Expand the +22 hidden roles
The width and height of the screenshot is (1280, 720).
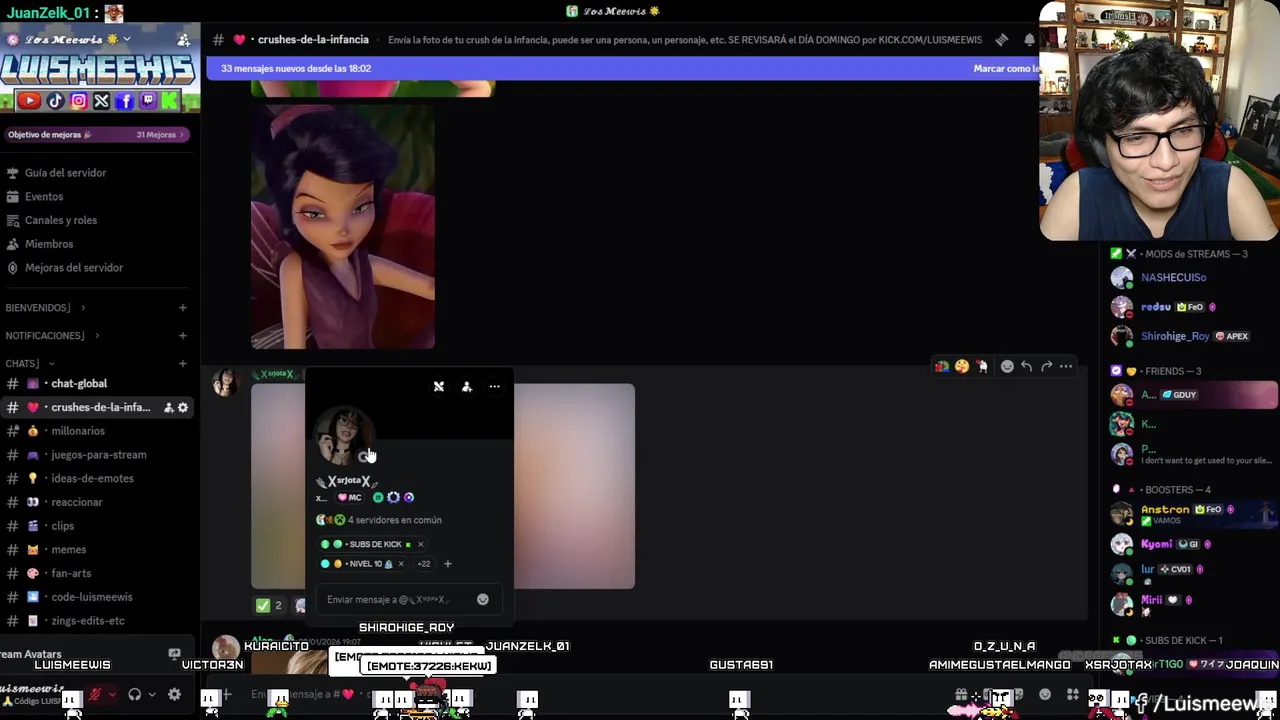tap(423, 564)
